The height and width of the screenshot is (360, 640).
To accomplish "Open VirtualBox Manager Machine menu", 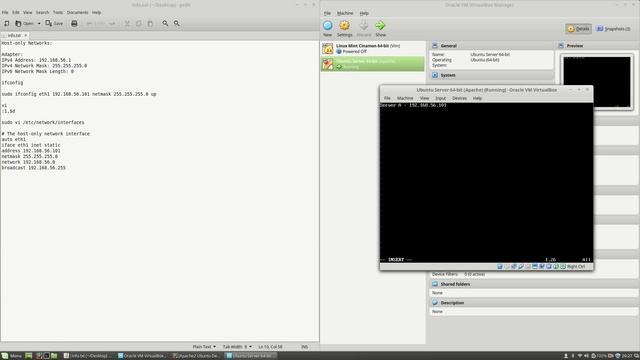I will 345,13.
